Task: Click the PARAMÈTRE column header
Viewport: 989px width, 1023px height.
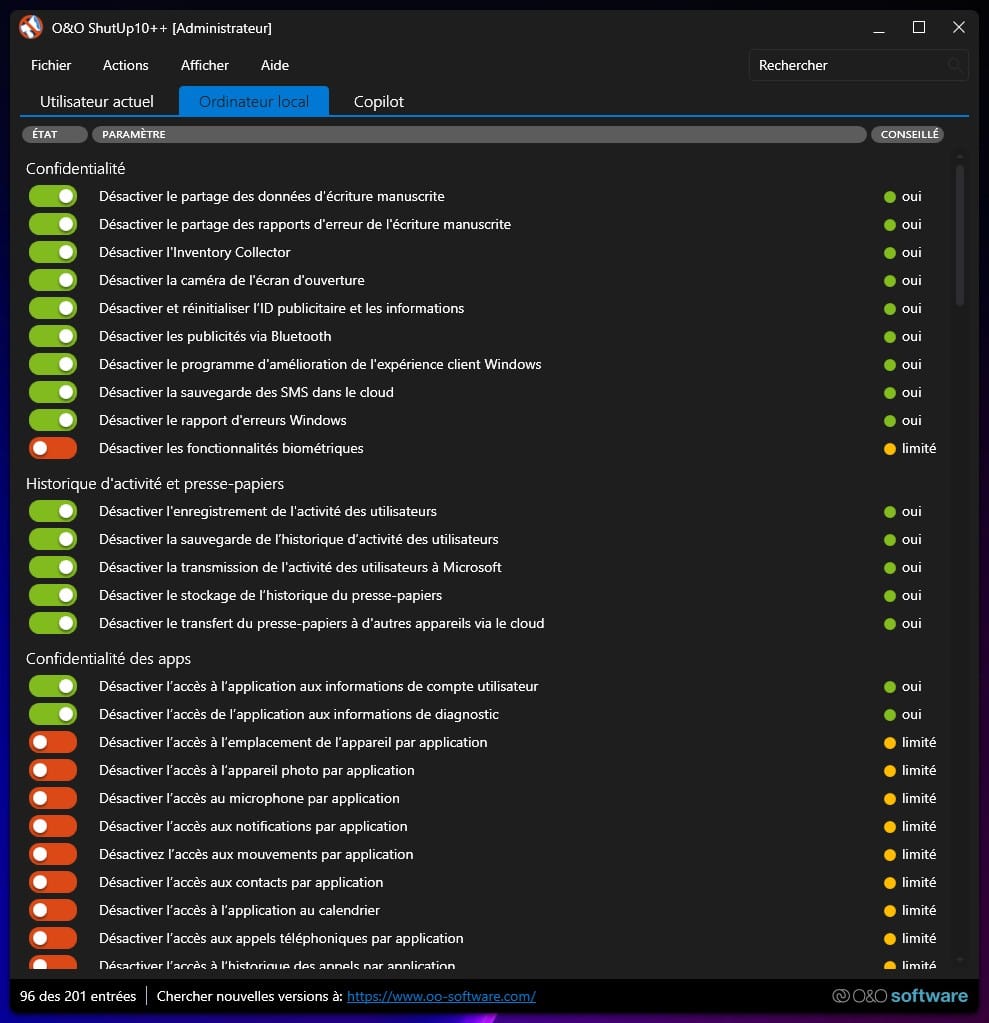Action: (479, 134)
